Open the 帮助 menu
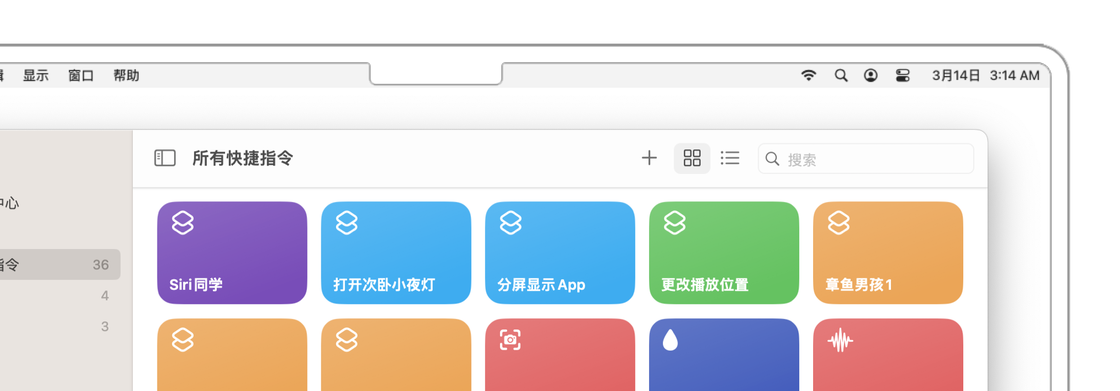Viewport: 1120px width, 391px height. [126, 75]
